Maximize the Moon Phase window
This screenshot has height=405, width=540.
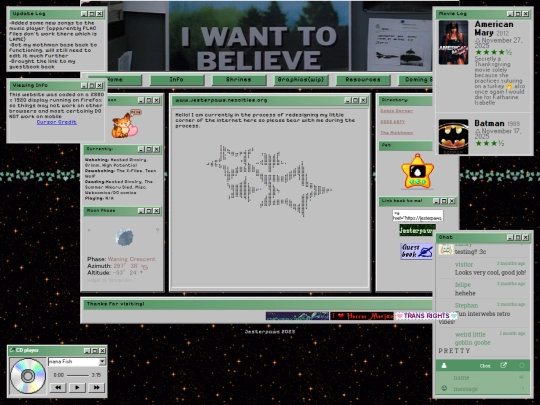[148, 210]
